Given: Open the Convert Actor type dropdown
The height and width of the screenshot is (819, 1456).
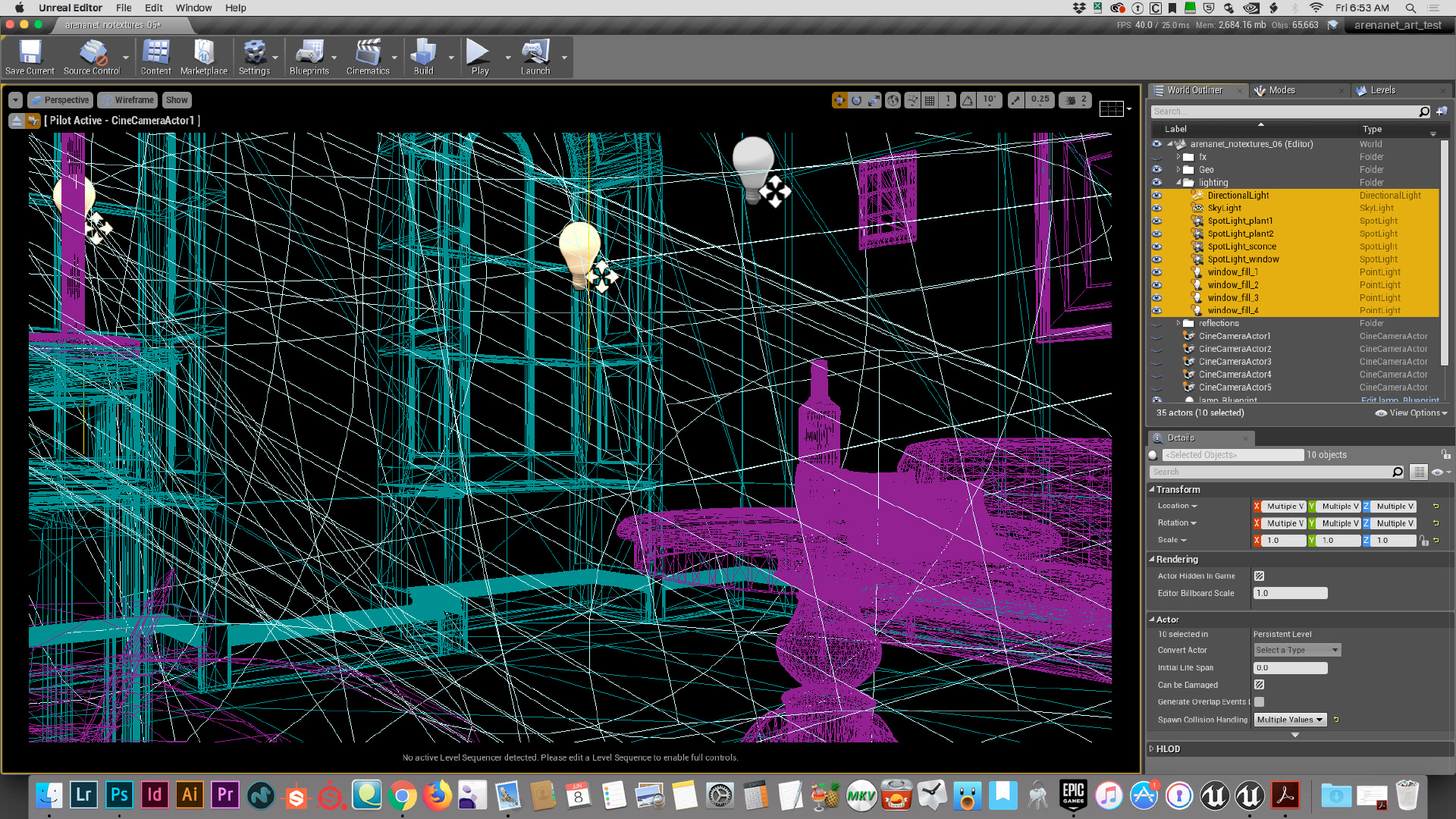Looking at the screenshot, I should tap(1297, 651).
